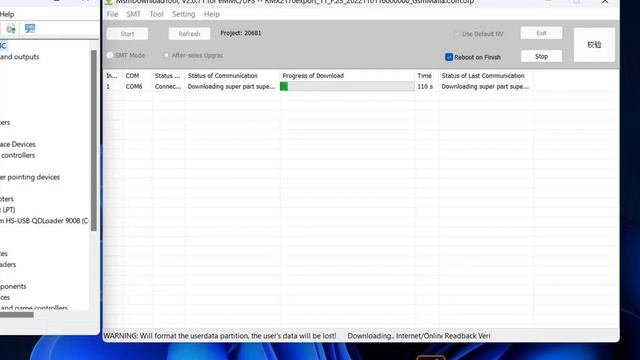Select 'and outputs' entry in Device Manager
Image resolution: width=640 pixels, height=360 pixels.
coord(20,57)
